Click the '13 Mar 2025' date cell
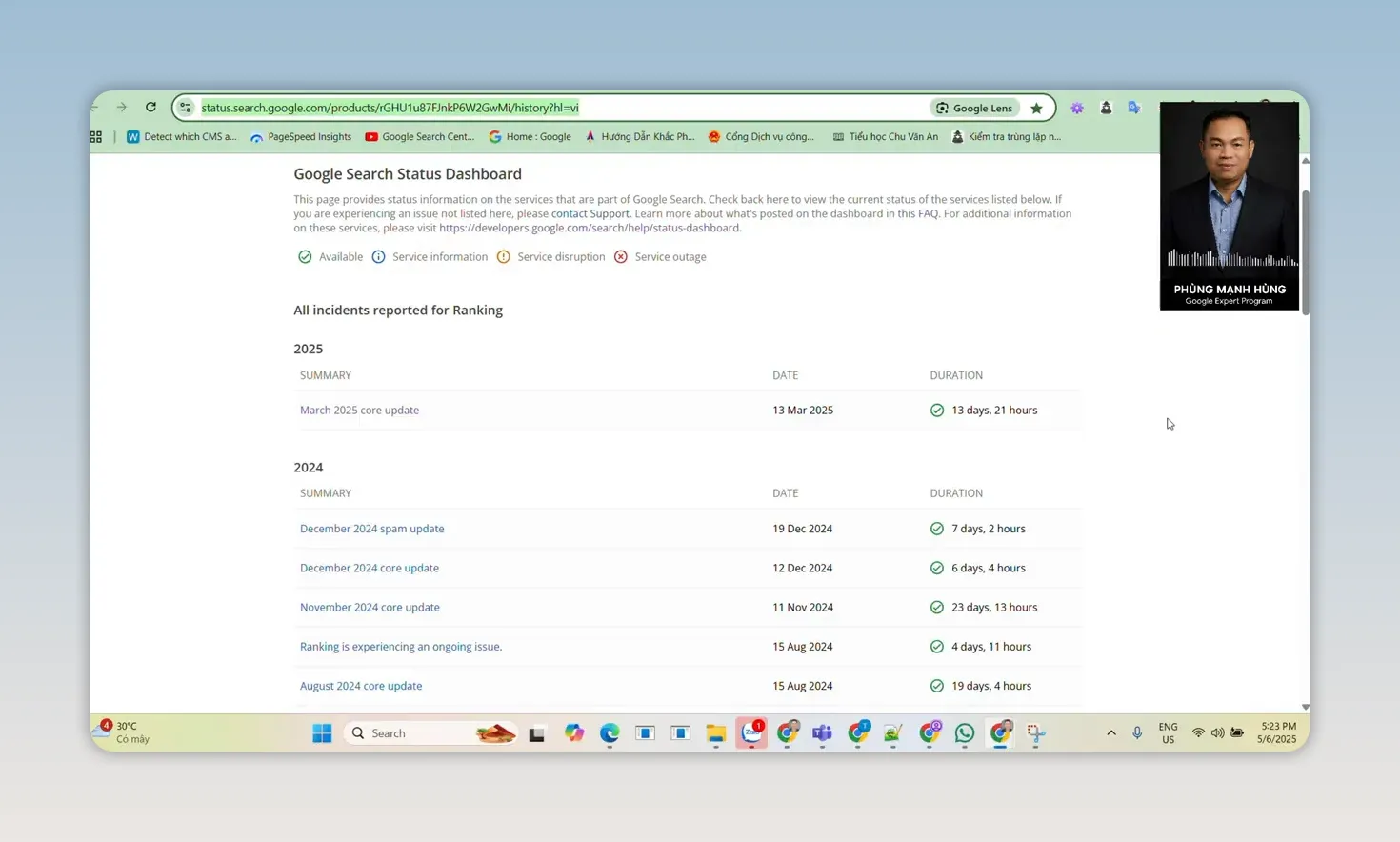 click(x=803, y=411)
